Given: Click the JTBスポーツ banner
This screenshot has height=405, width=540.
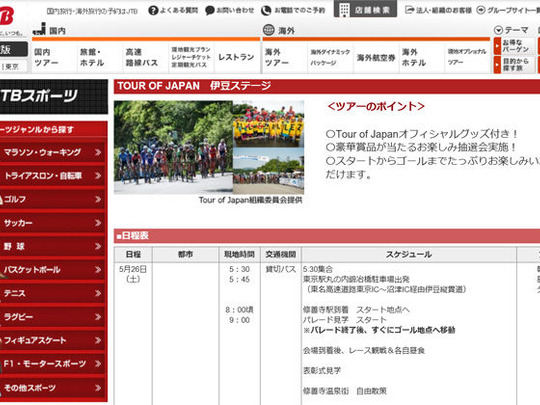Looking at the screenshot, I should [x=53, y=96].
